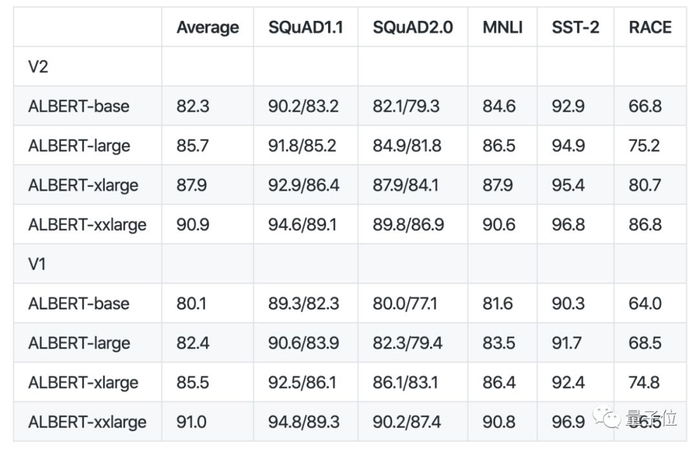Click the V1 section row label
This screenshot has width=700, height=449.
click(39, 264)
